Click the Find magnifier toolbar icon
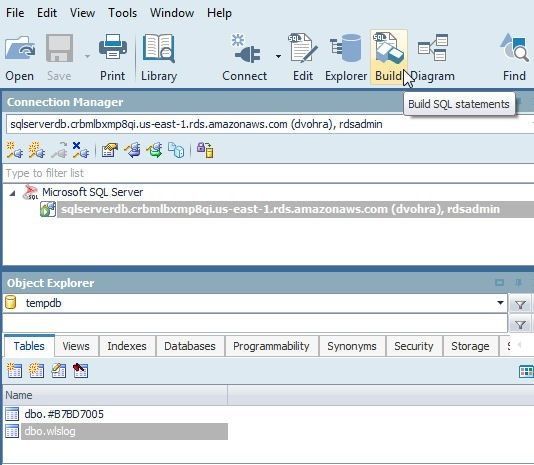This screenshot has height=465, width=534. pos(515,48)
